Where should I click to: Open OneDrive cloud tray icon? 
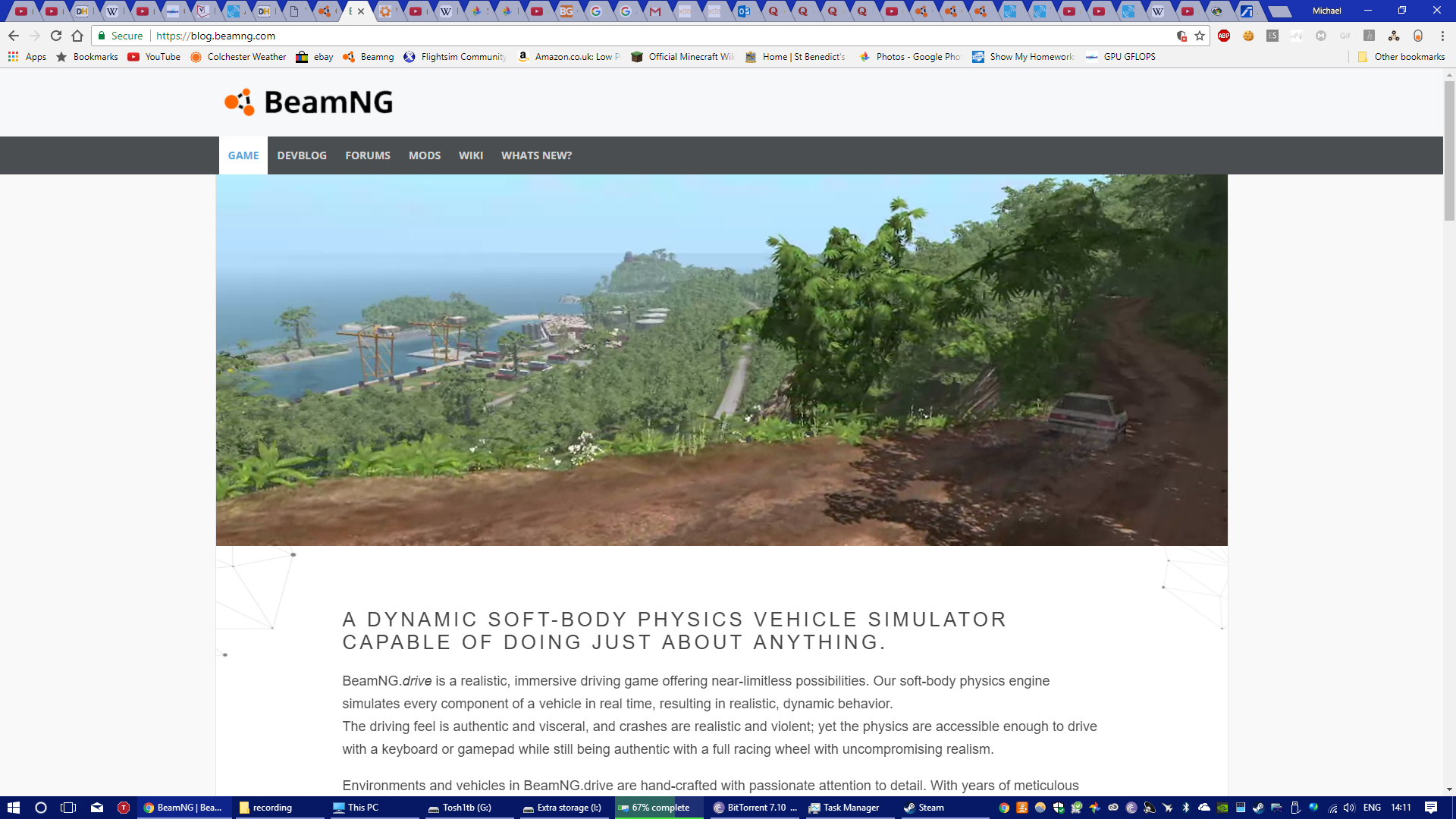click(x=1204, y=808)
